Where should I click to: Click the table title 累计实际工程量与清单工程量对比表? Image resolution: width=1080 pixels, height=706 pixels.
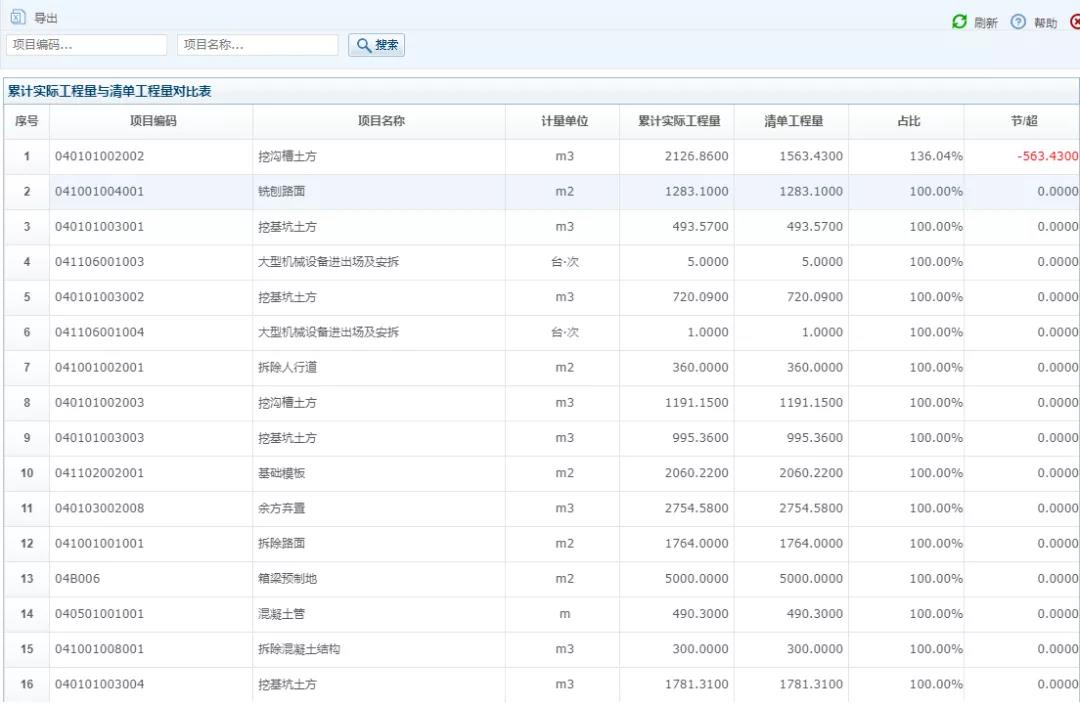[110, 91]
